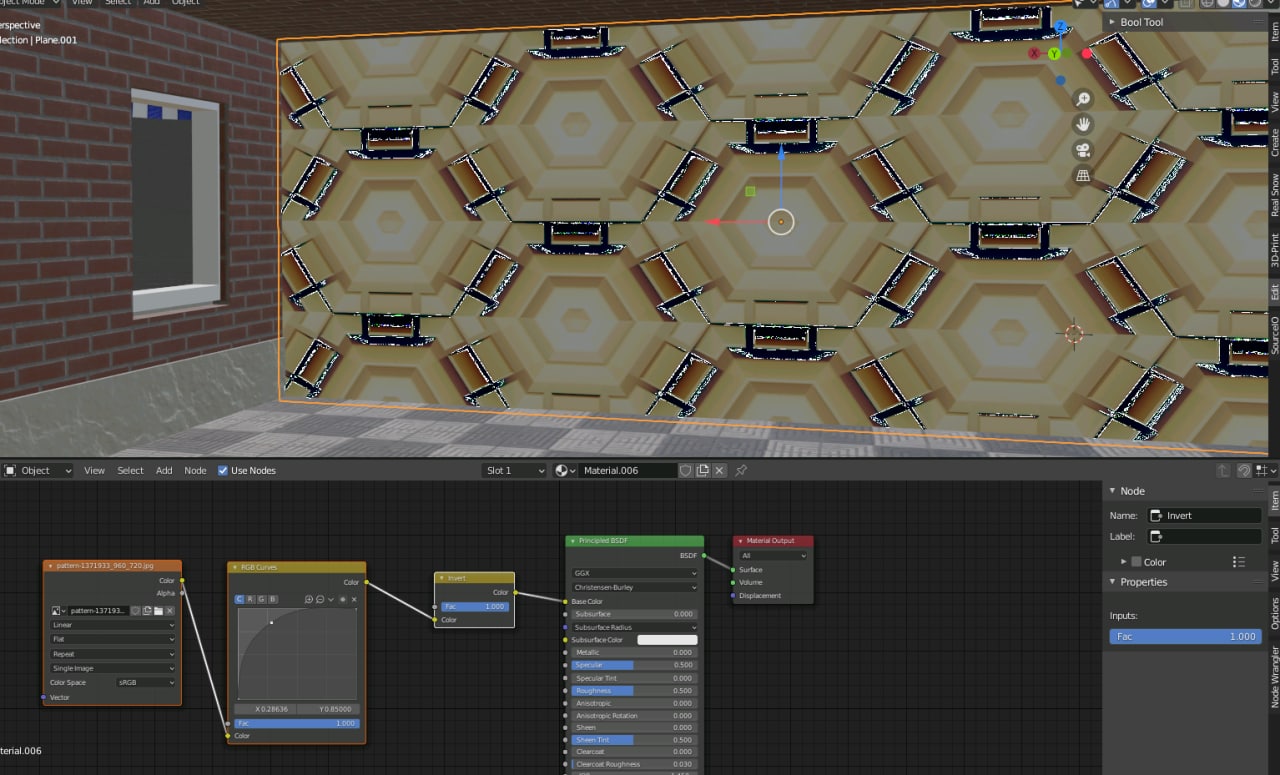1280x775 pixels.
Task: Open the node editor Select menu
Action: tap(130, 470)
